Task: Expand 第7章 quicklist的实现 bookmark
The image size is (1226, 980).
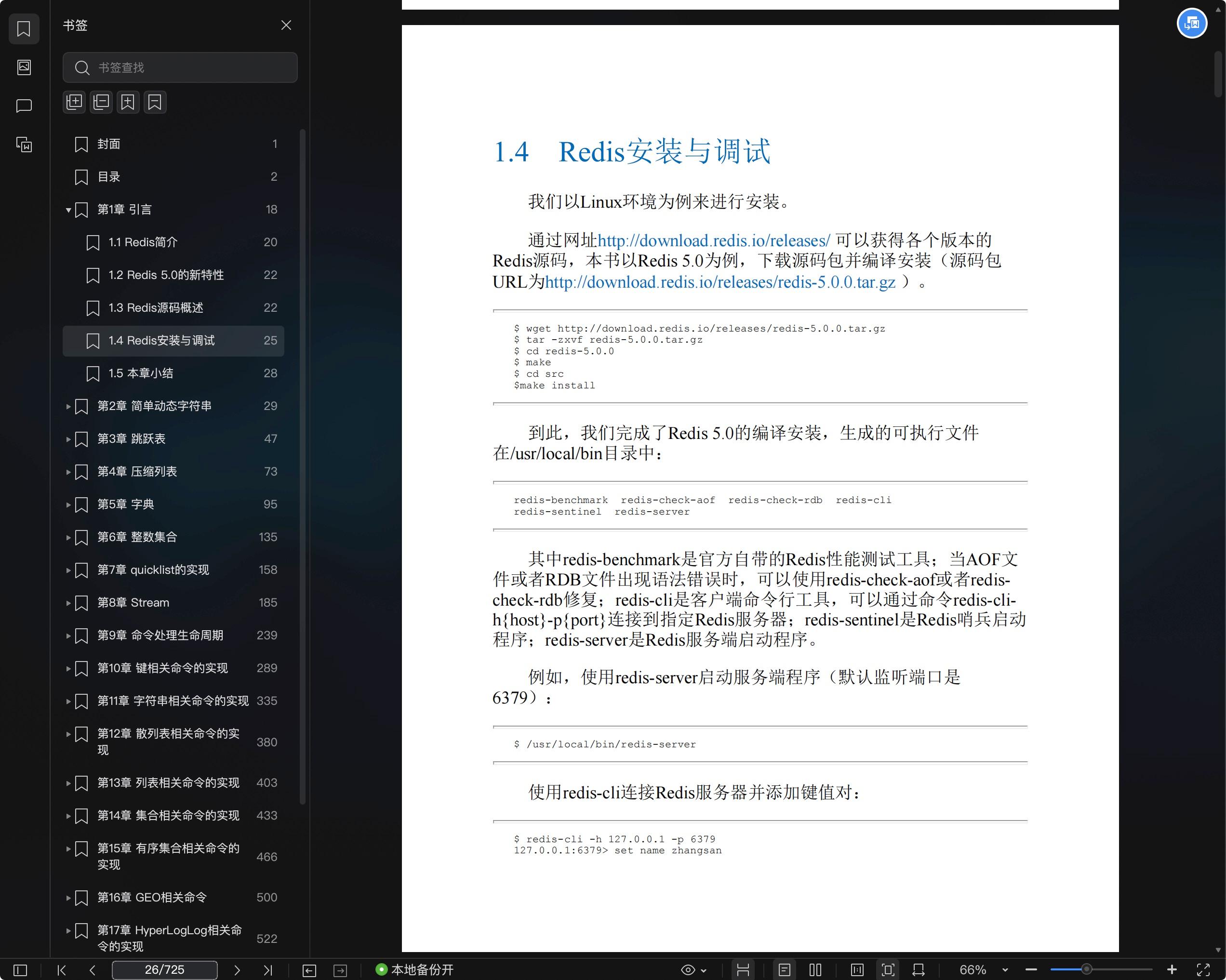Action: pyautogui.click(x=68, y=570)
